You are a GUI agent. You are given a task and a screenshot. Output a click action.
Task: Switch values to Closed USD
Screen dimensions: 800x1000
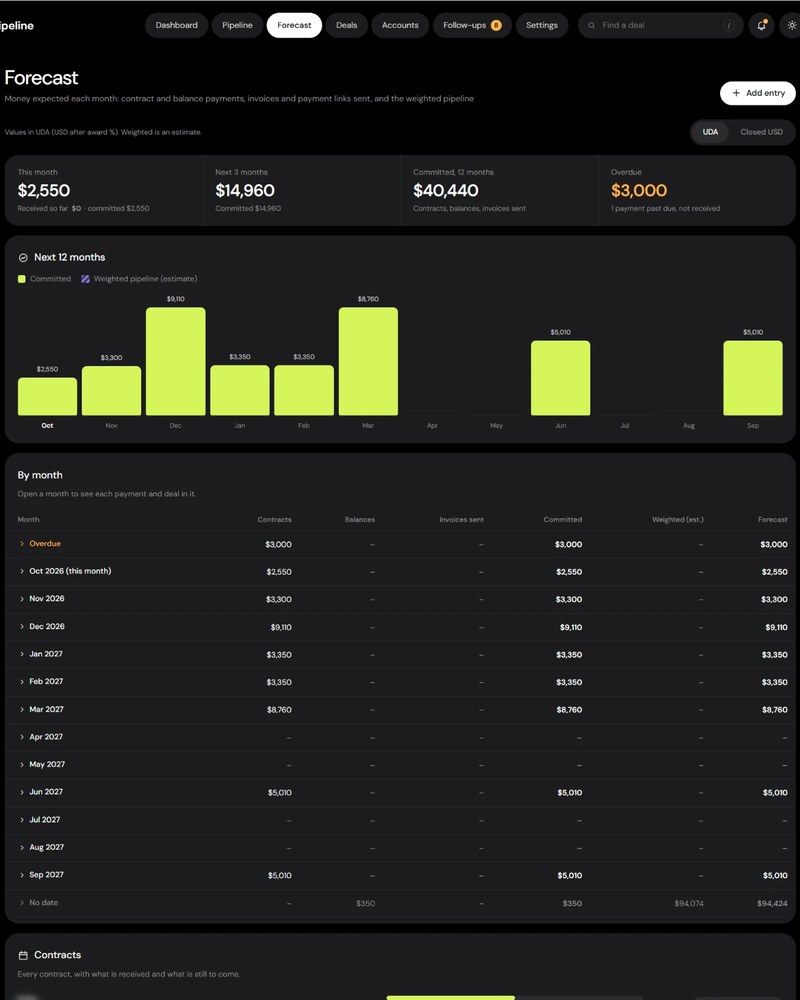761,132
